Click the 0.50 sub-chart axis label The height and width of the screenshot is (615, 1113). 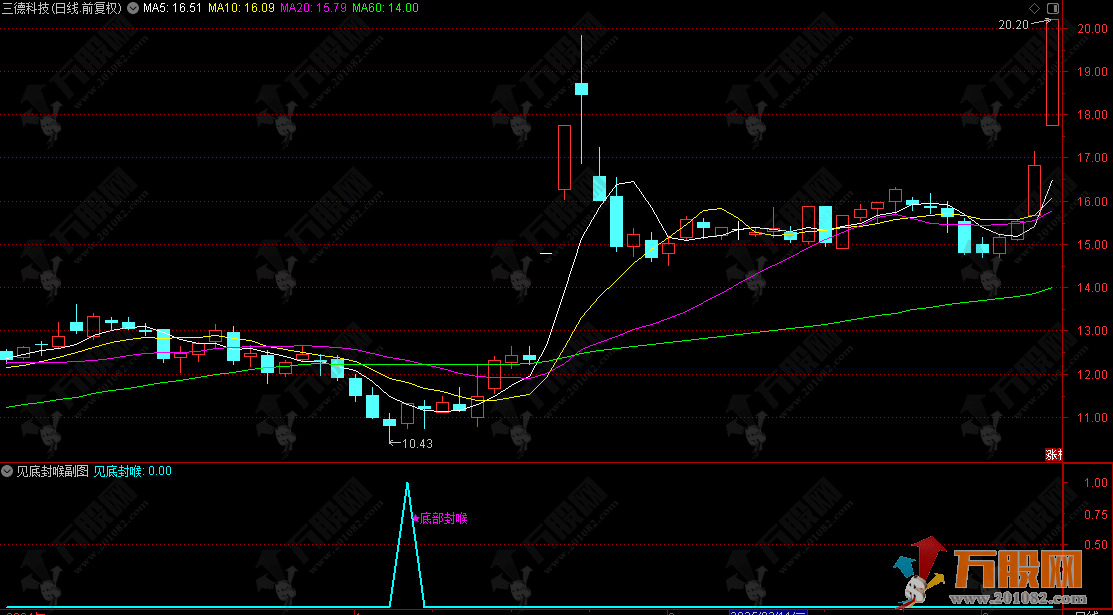pyautogui.click(x=1098, y=545)
